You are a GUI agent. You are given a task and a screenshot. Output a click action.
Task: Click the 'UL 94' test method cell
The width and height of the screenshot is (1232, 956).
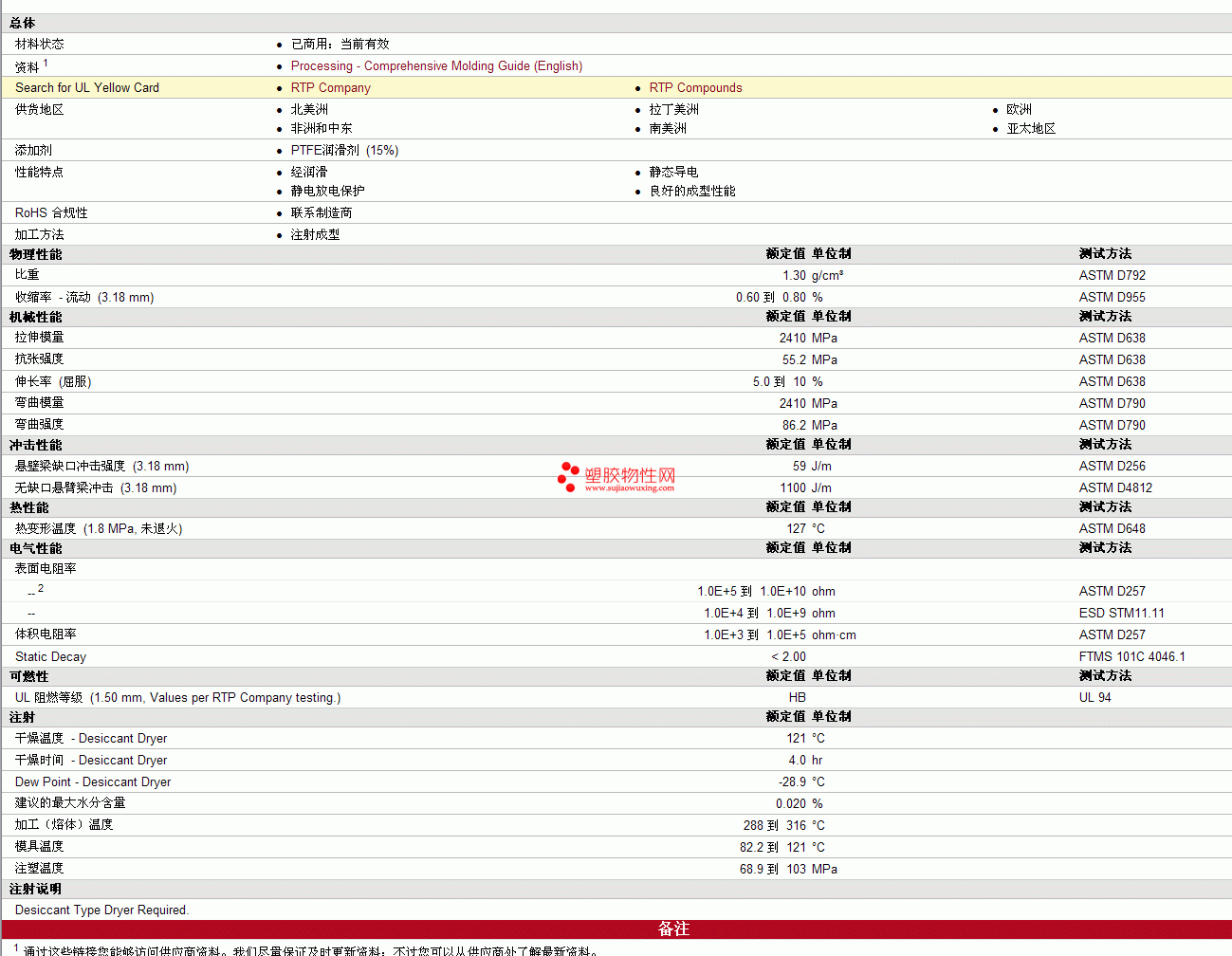click(1094, 697)
